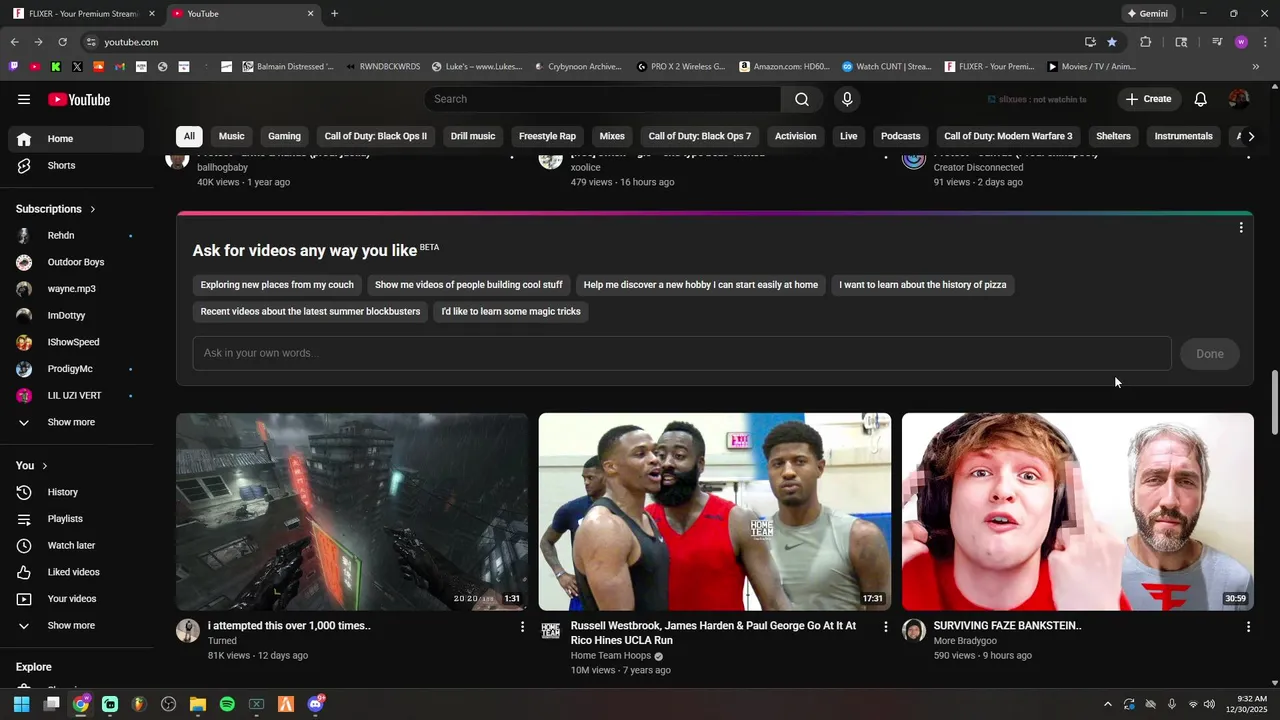Open Discord from the taskbar

(315, 704)
